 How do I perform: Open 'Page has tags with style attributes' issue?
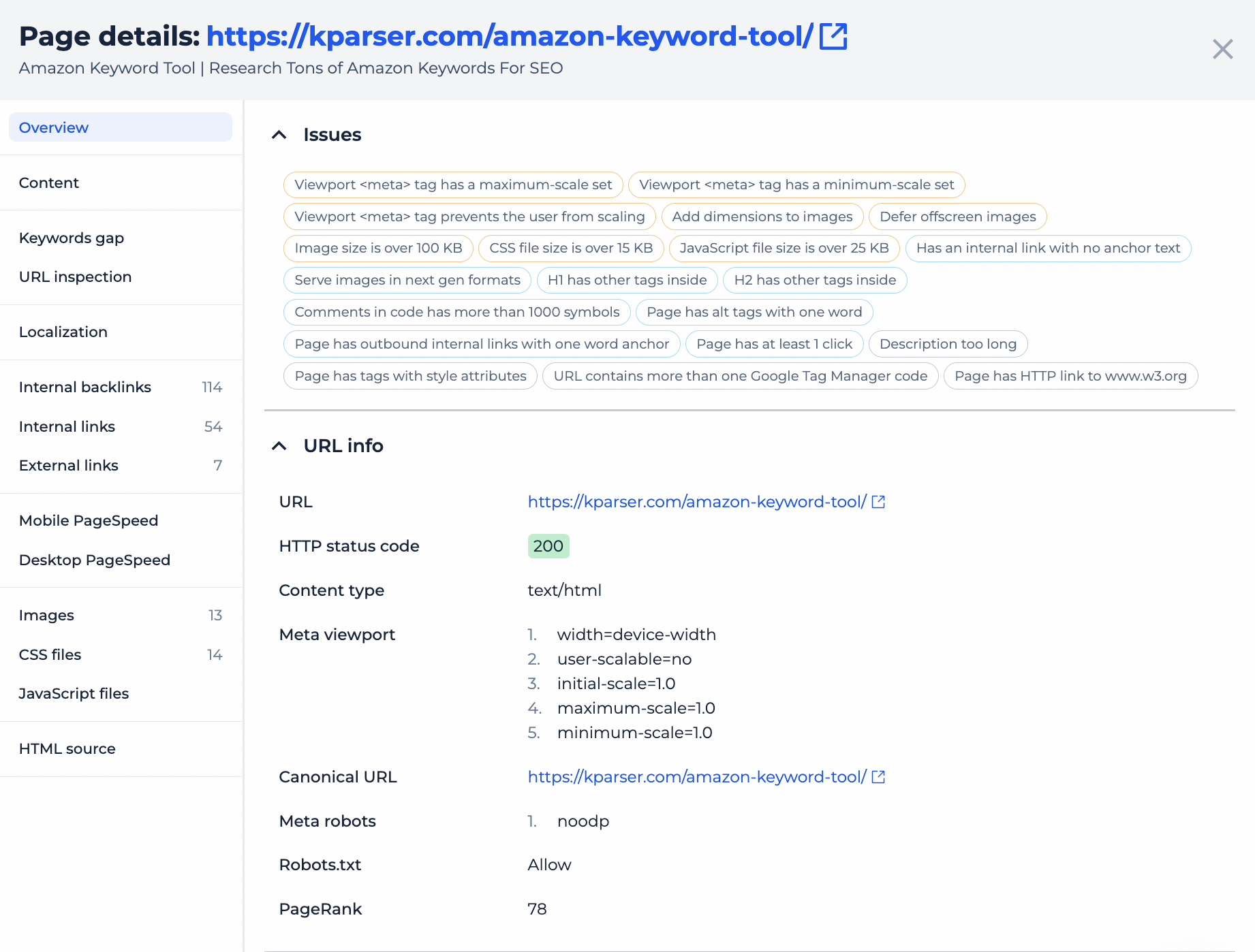410,376
